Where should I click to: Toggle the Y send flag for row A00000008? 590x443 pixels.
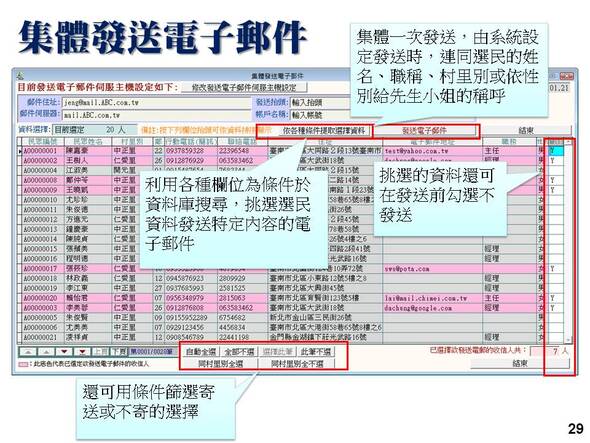556,180
